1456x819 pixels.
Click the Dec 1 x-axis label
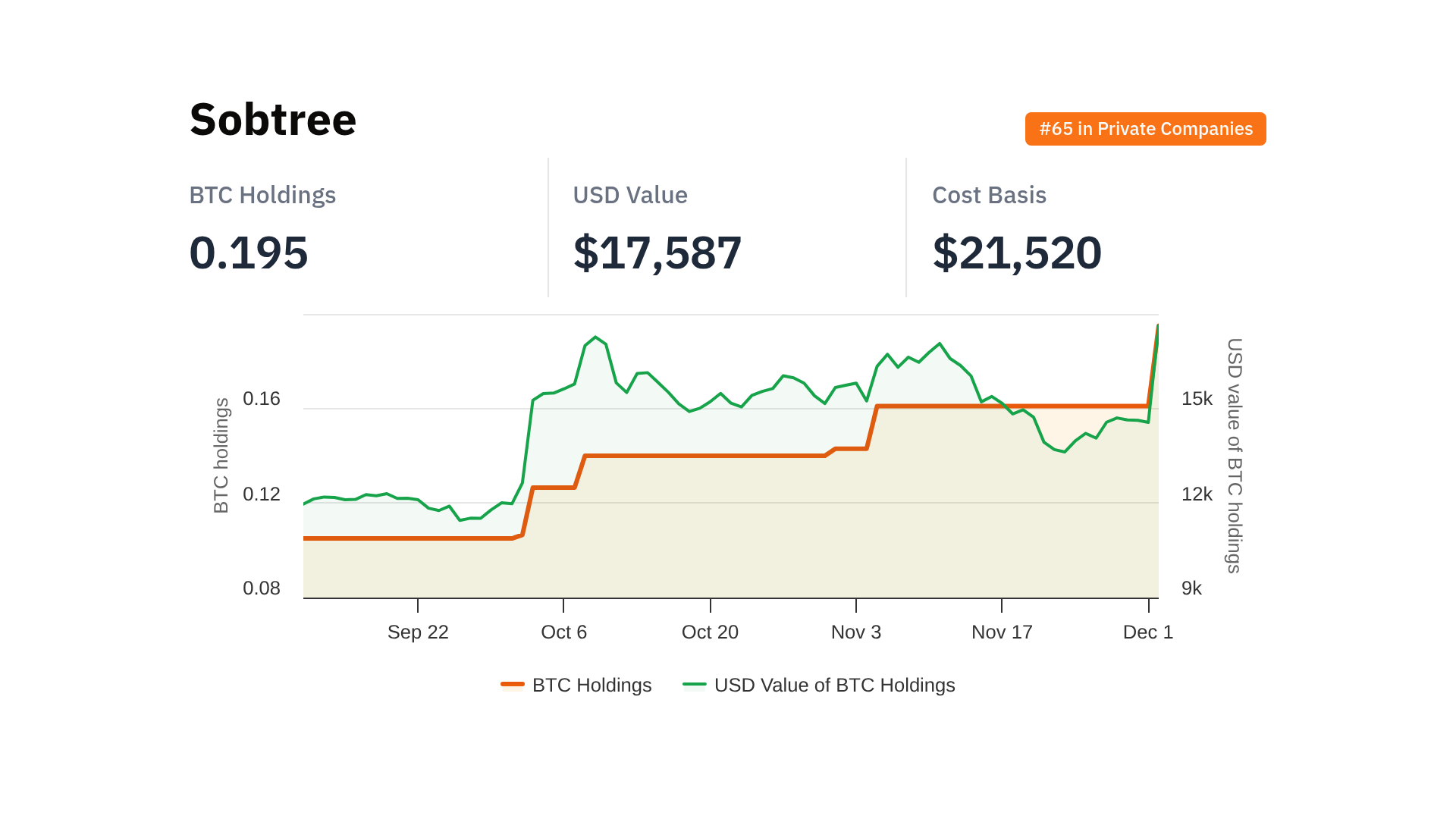(1147, 632)
